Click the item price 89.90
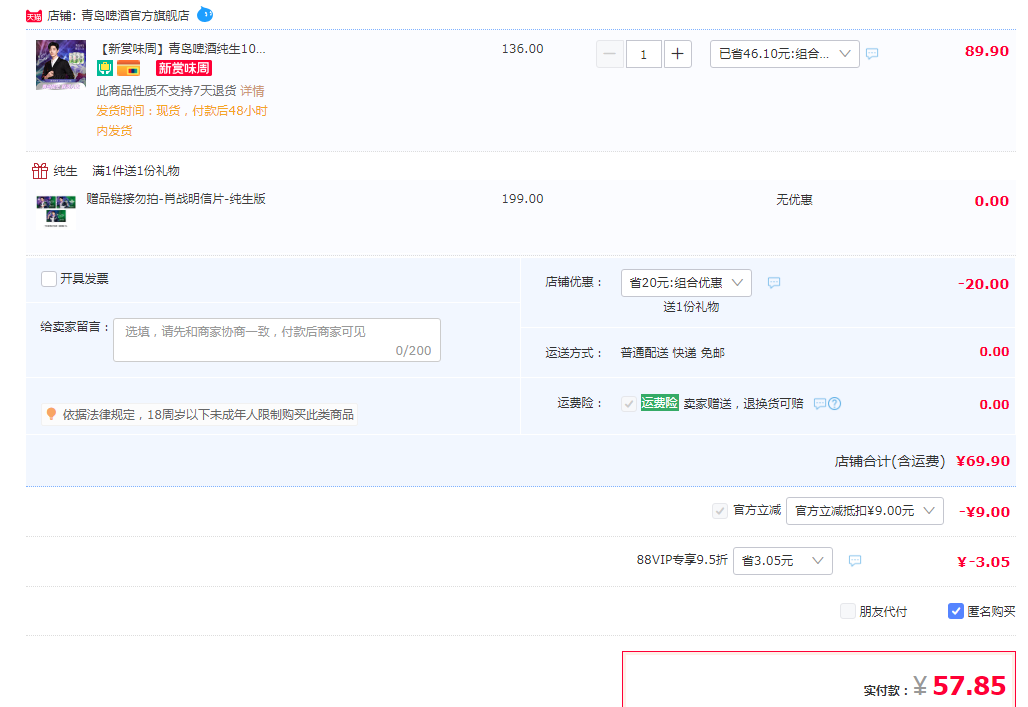Screen dimensions: 1028x707 (987, 51)
